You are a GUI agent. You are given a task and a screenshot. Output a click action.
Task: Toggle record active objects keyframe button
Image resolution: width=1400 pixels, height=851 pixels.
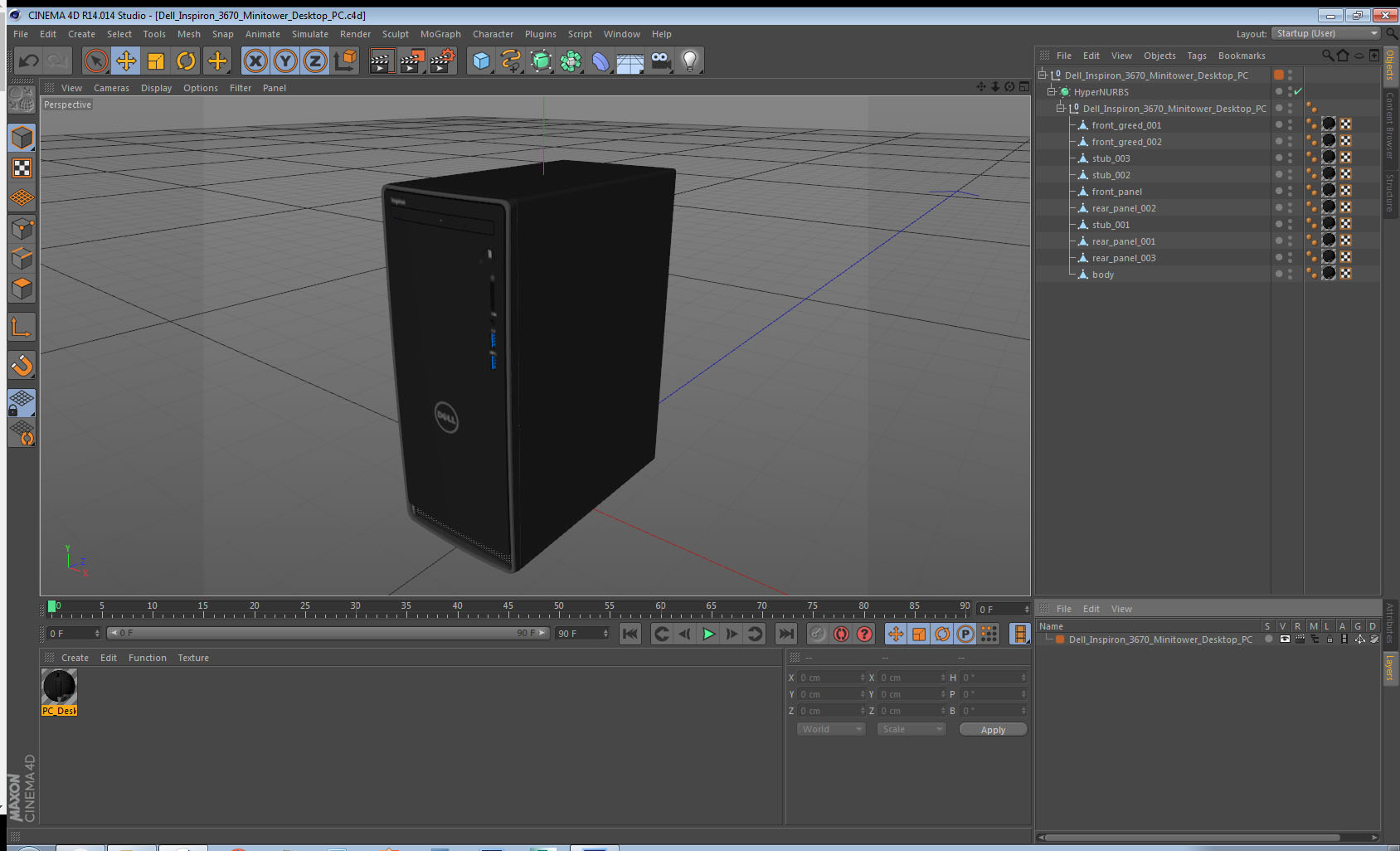[817, 634]
